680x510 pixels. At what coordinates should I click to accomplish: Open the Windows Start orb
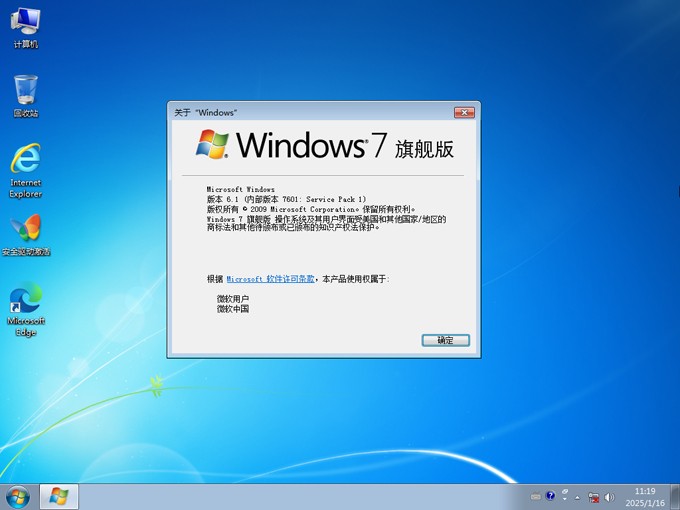[18, 497]
